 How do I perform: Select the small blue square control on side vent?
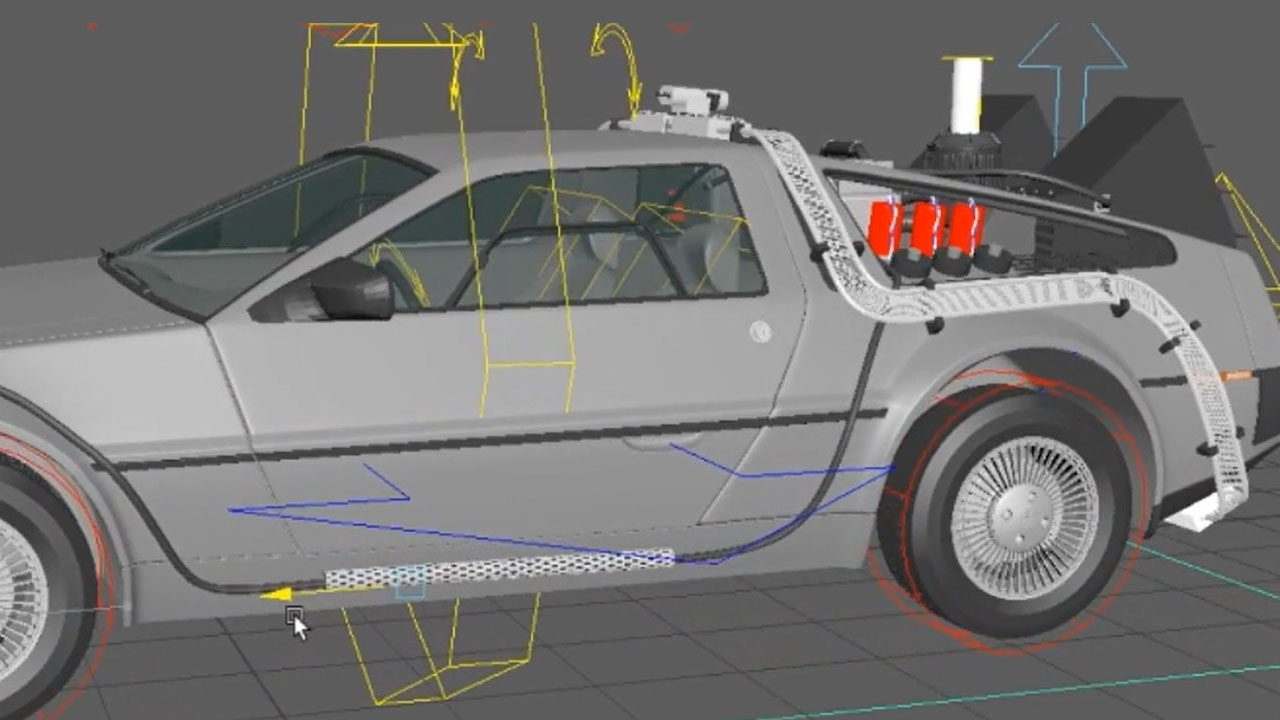point(410,584)
